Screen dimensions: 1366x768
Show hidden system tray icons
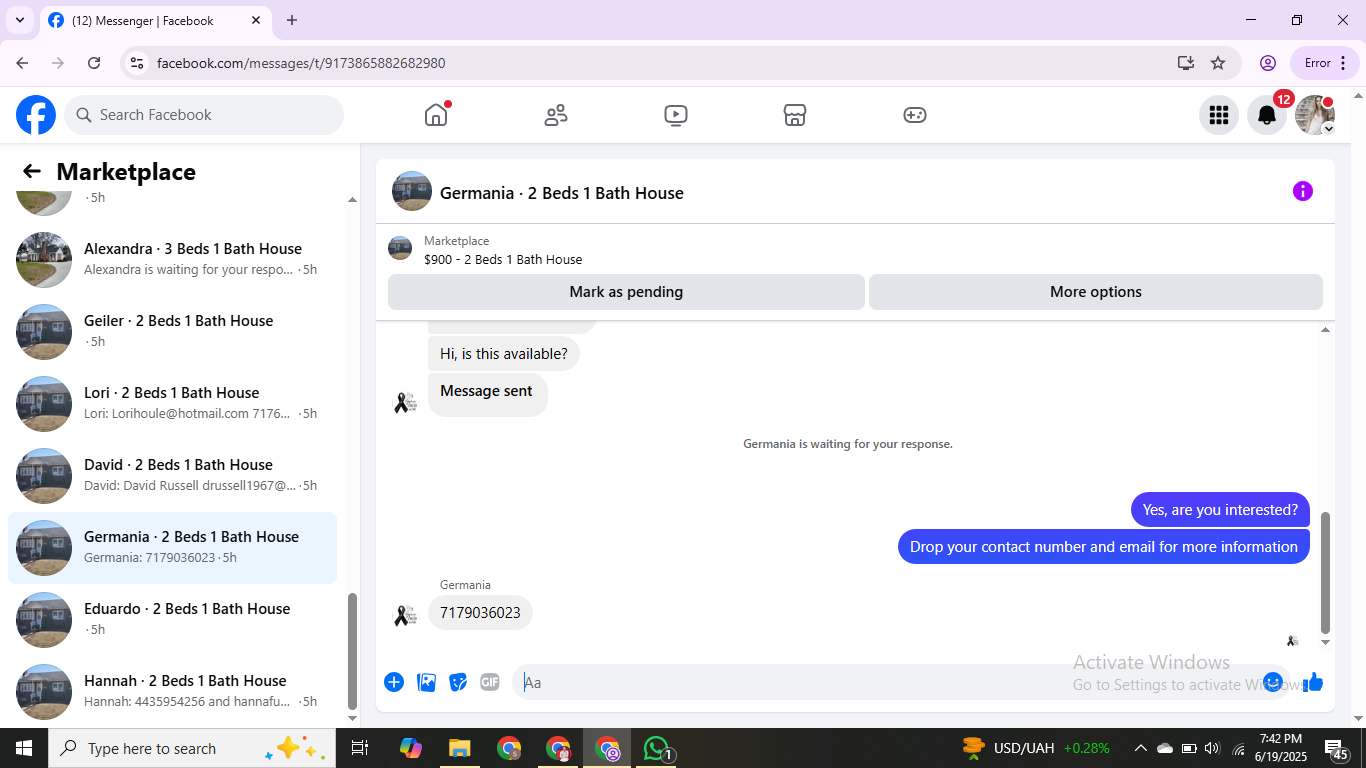coord(1141,748)
